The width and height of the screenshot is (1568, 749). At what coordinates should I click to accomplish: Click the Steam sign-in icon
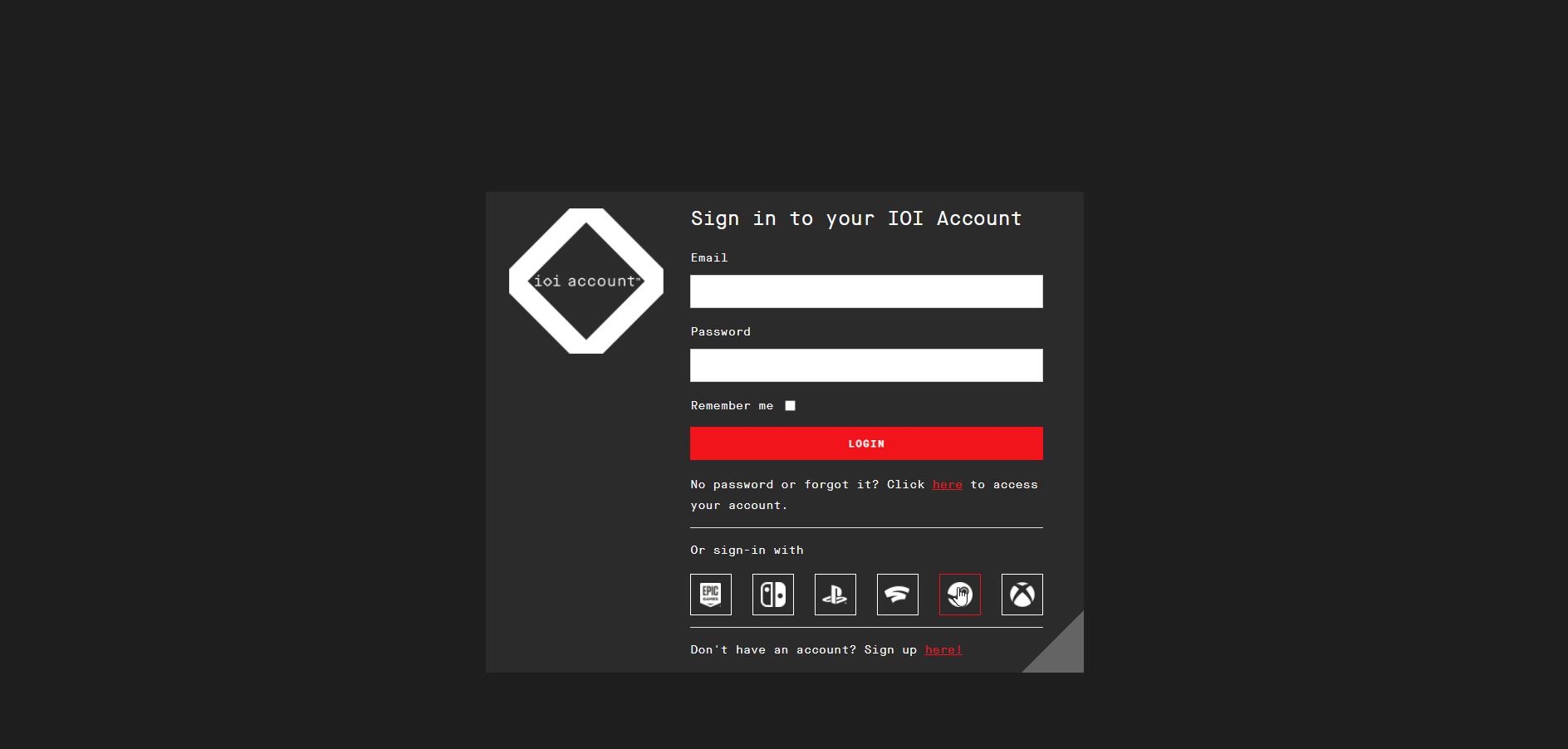(x=960, y=595)
